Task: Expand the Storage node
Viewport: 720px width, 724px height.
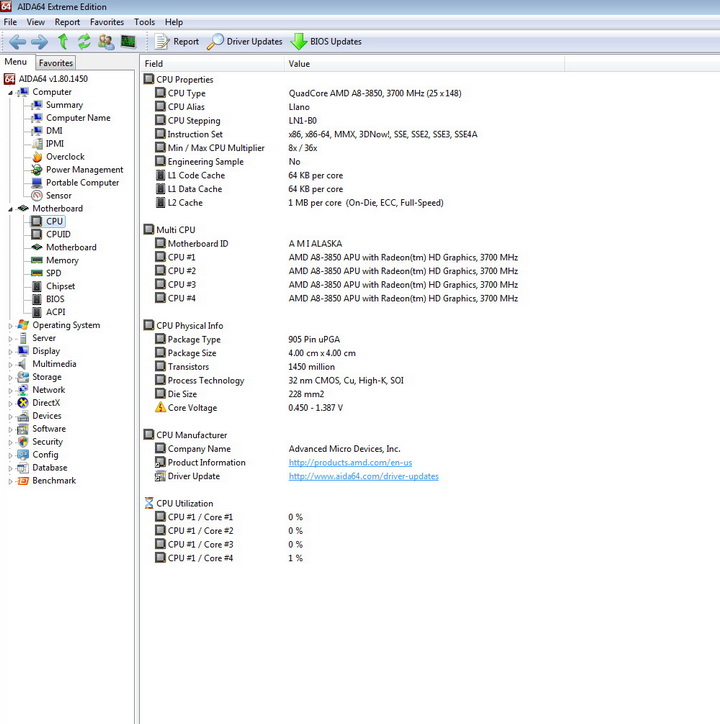Action: point(10,377)
